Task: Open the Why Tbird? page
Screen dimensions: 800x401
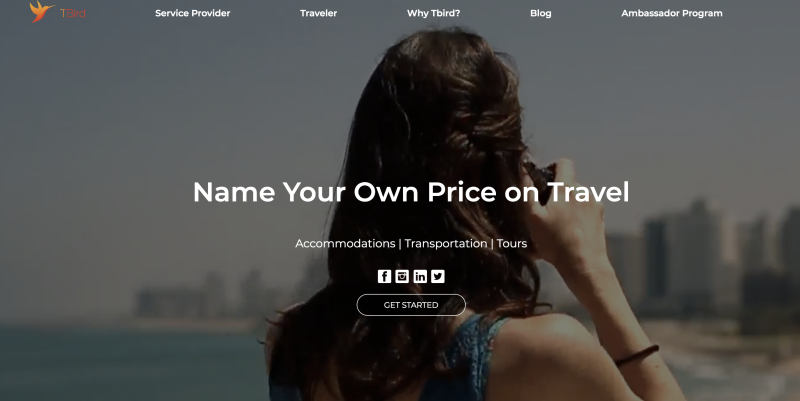Action: pos(433,13)
